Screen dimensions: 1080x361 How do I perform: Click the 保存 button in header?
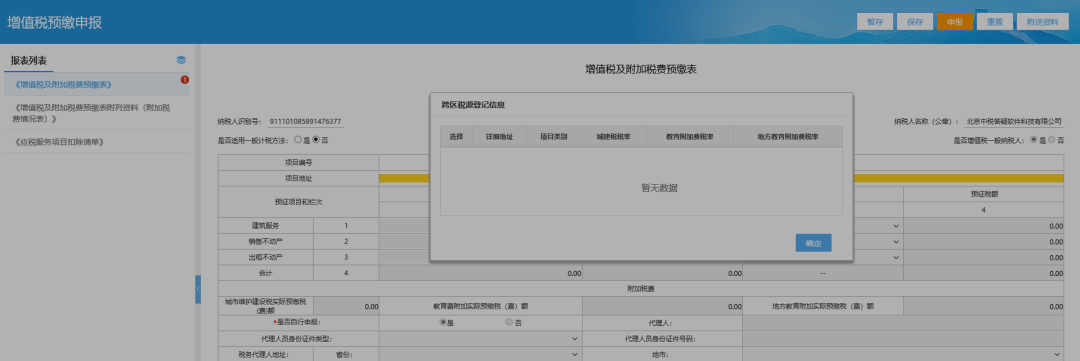915,21
